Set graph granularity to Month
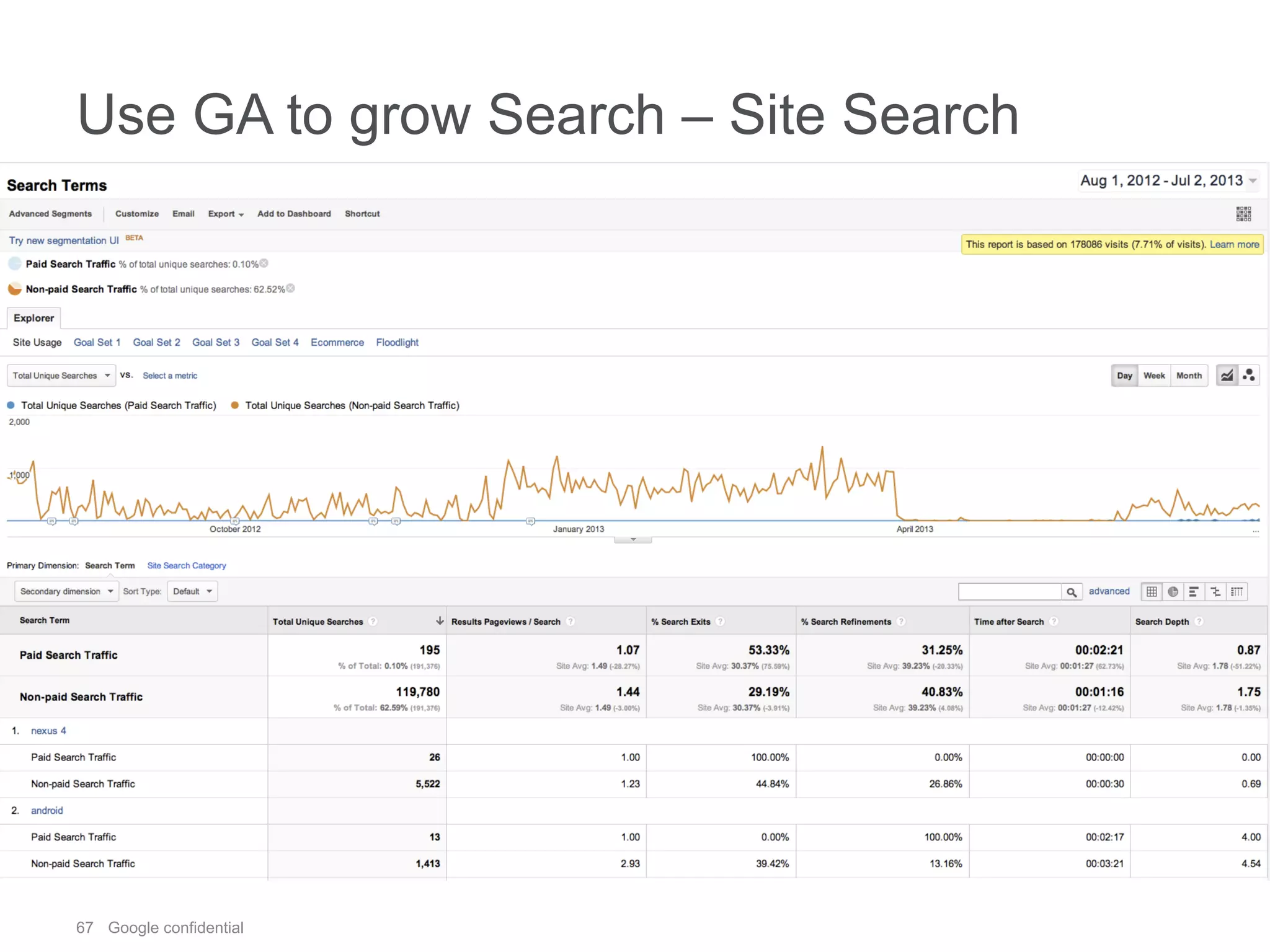 click(1189, 376)
